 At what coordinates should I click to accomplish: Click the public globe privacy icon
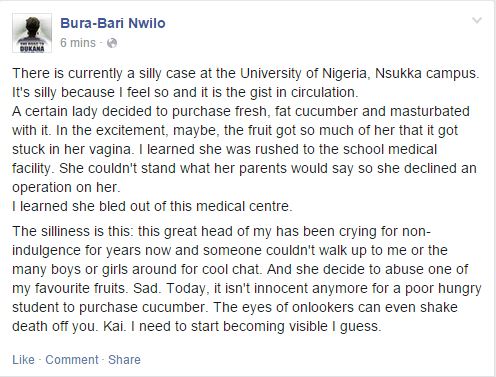[112, 43]
